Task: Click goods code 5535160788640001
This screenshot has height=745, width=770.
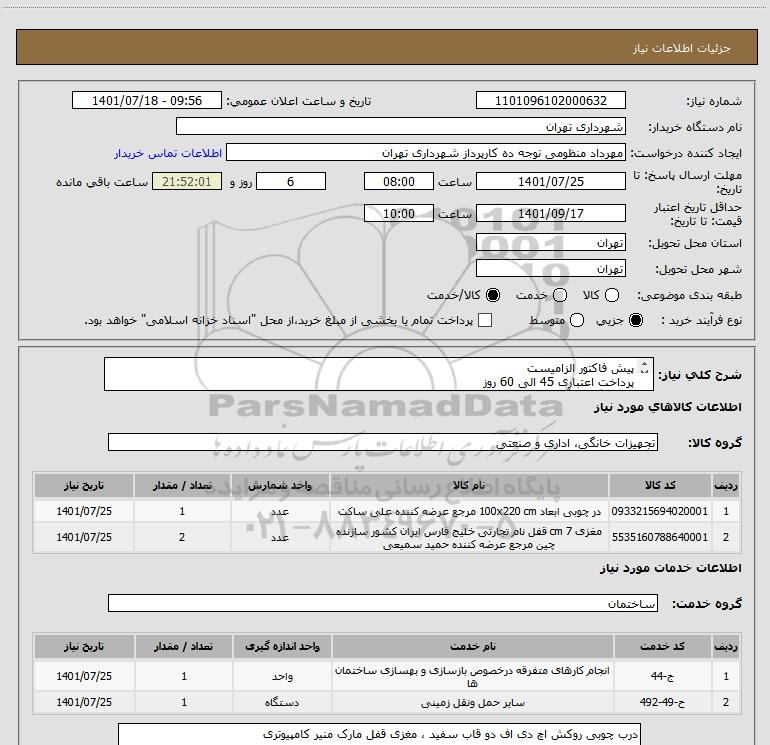Action: (x=660, y=537)
